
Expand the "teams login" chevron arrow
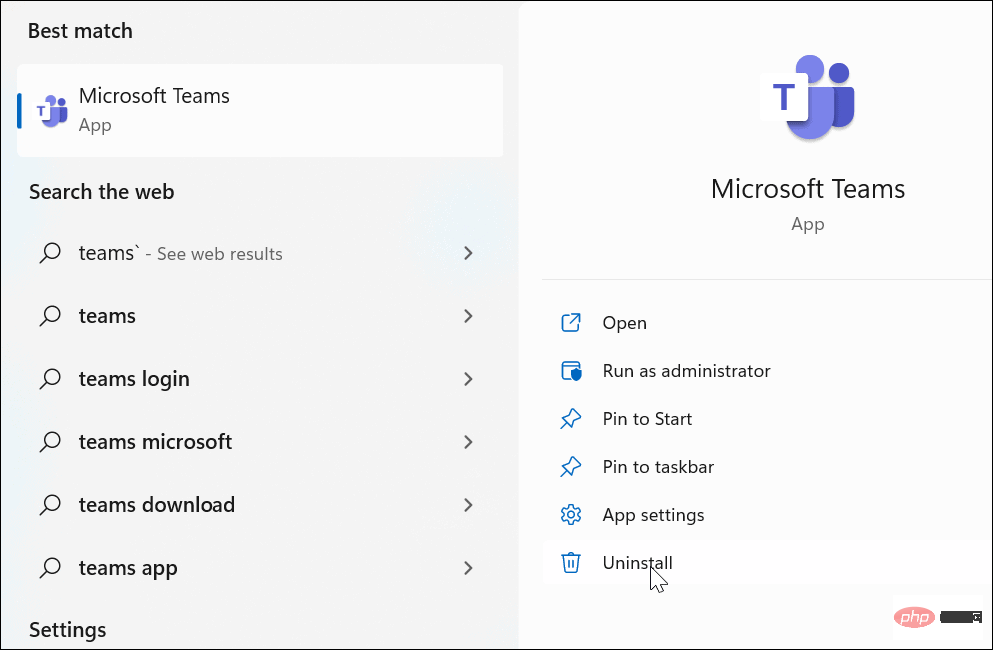468,379
